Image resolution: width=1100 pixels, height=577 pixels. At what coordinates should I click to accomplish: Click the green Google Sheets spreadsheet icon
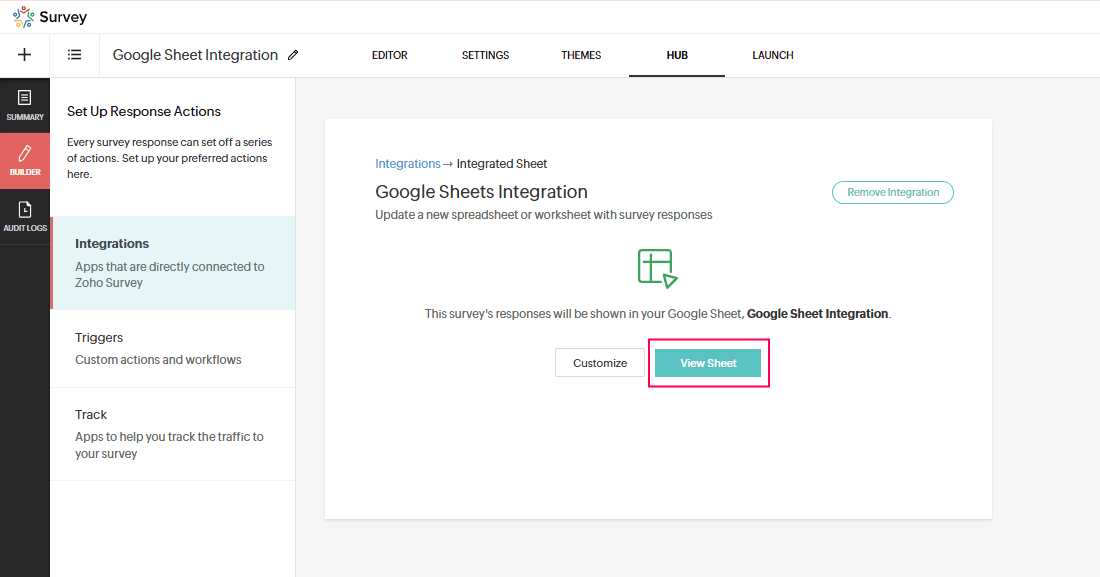[658, 268]
